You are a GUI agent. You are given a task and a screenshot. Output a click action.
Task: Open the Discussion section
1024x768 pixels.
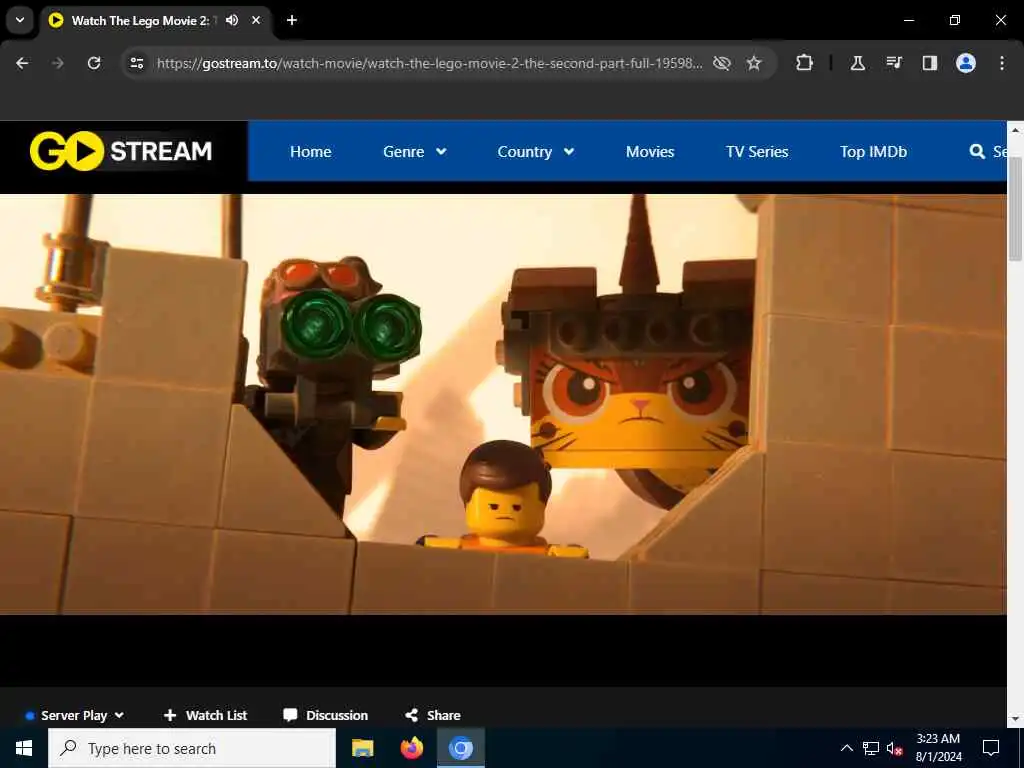tap(325, 715)
